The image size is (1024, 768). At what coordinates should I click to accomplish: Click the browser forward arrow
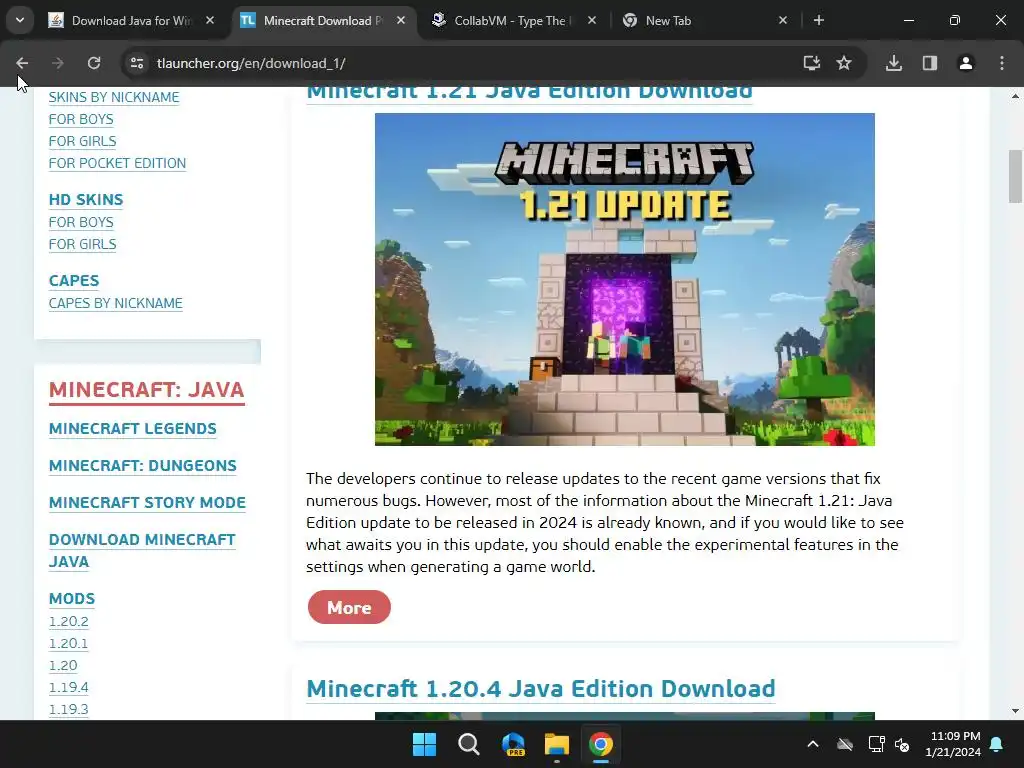[58, 63]
